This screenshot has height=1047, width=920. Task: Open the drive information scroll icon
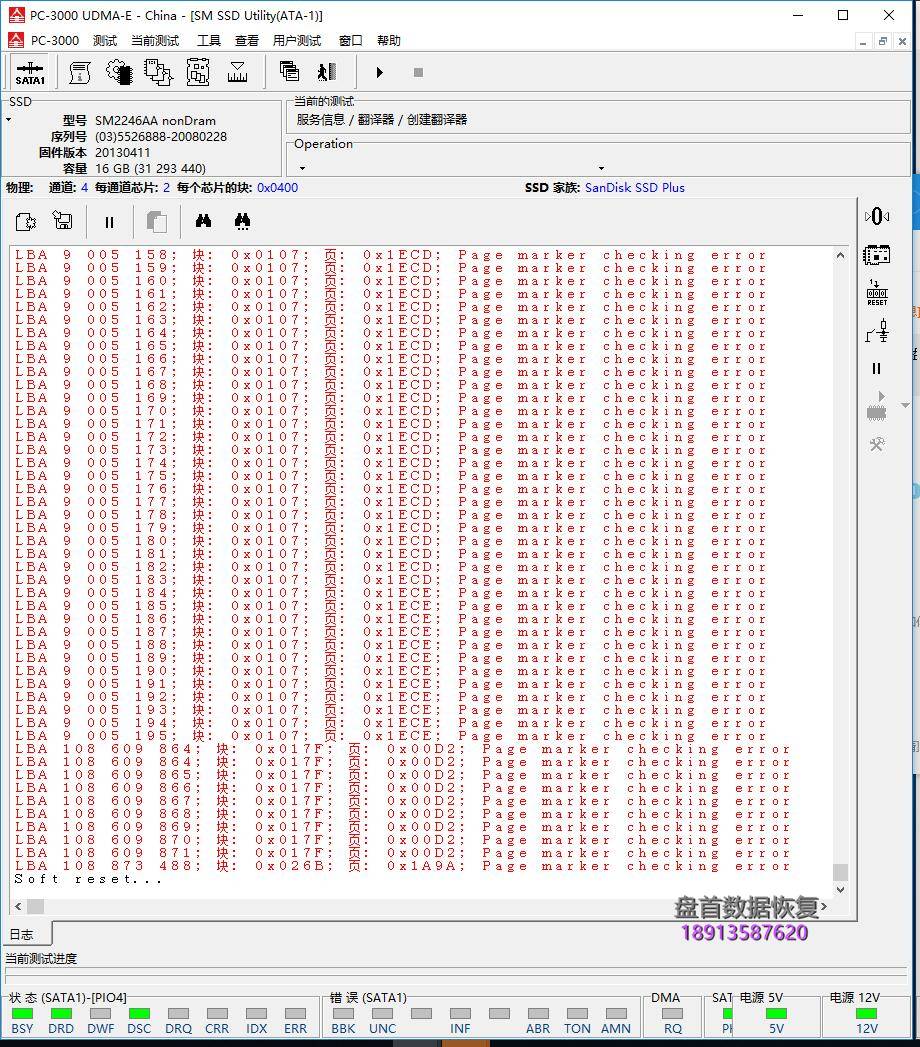80,72
